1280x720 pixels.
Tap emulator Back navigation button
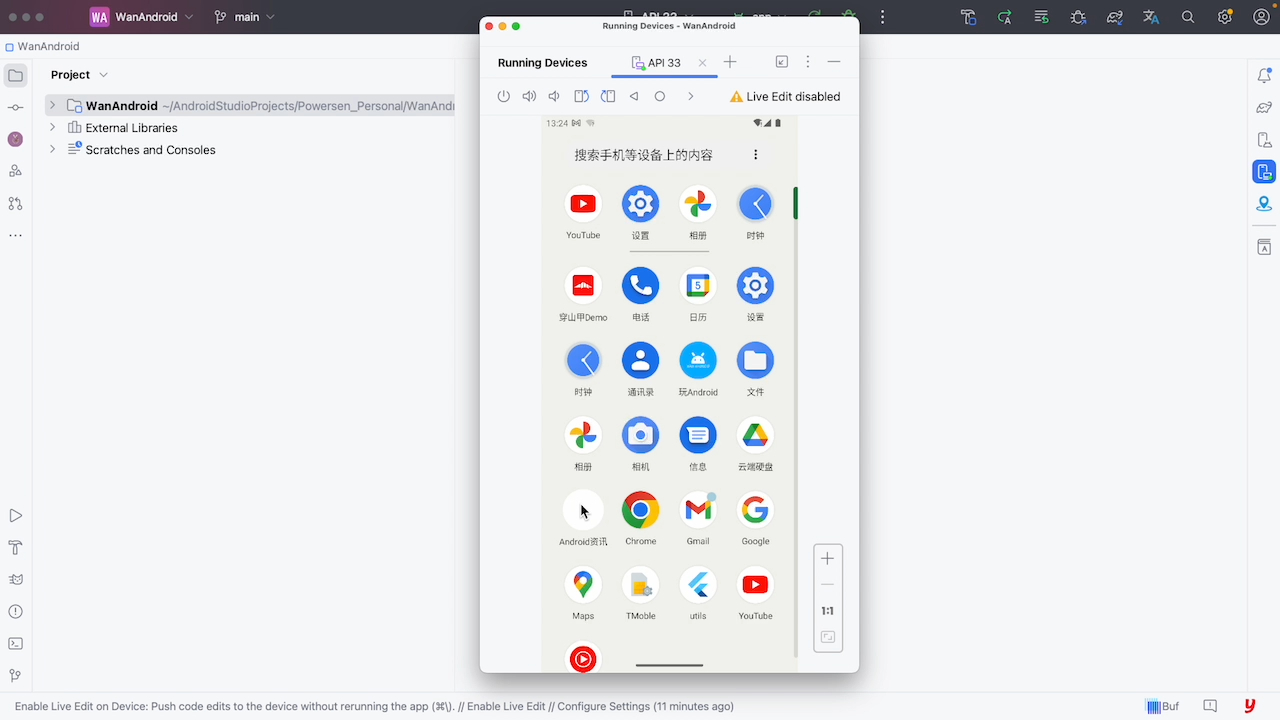[634, 96]
